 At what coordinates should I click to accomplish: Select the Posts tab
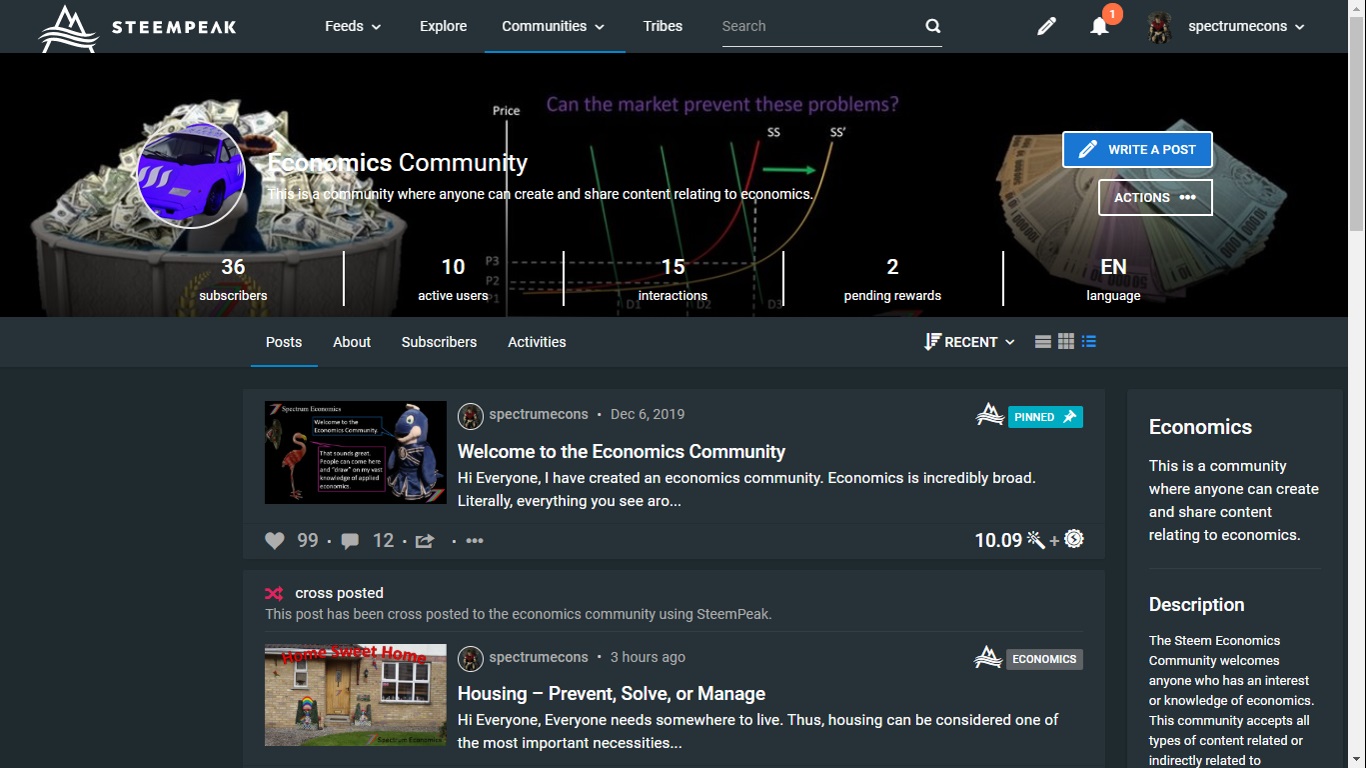click(x=284, y=342)
